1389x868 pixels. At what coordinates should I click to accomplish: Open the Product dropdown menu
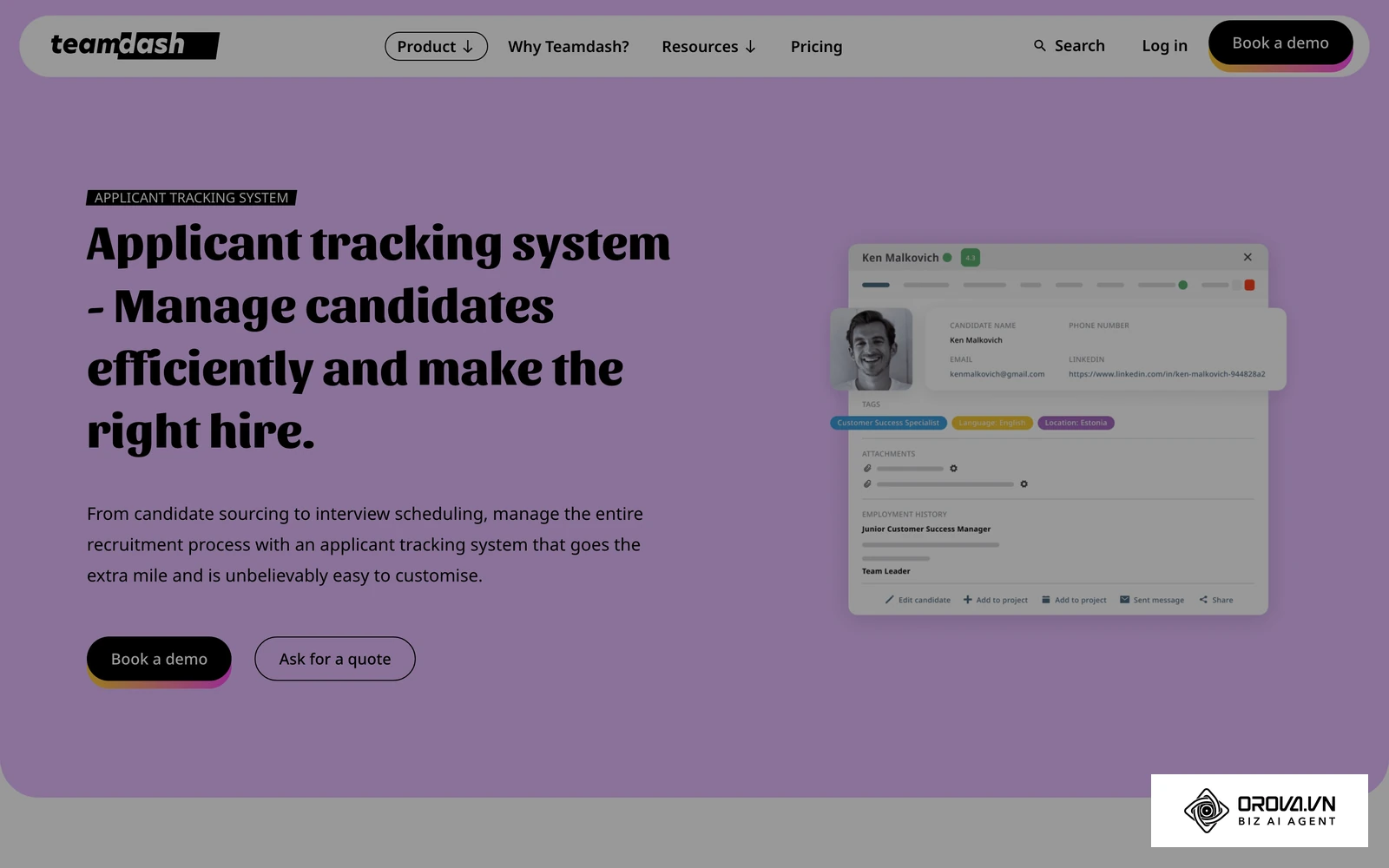click(436, 46)
